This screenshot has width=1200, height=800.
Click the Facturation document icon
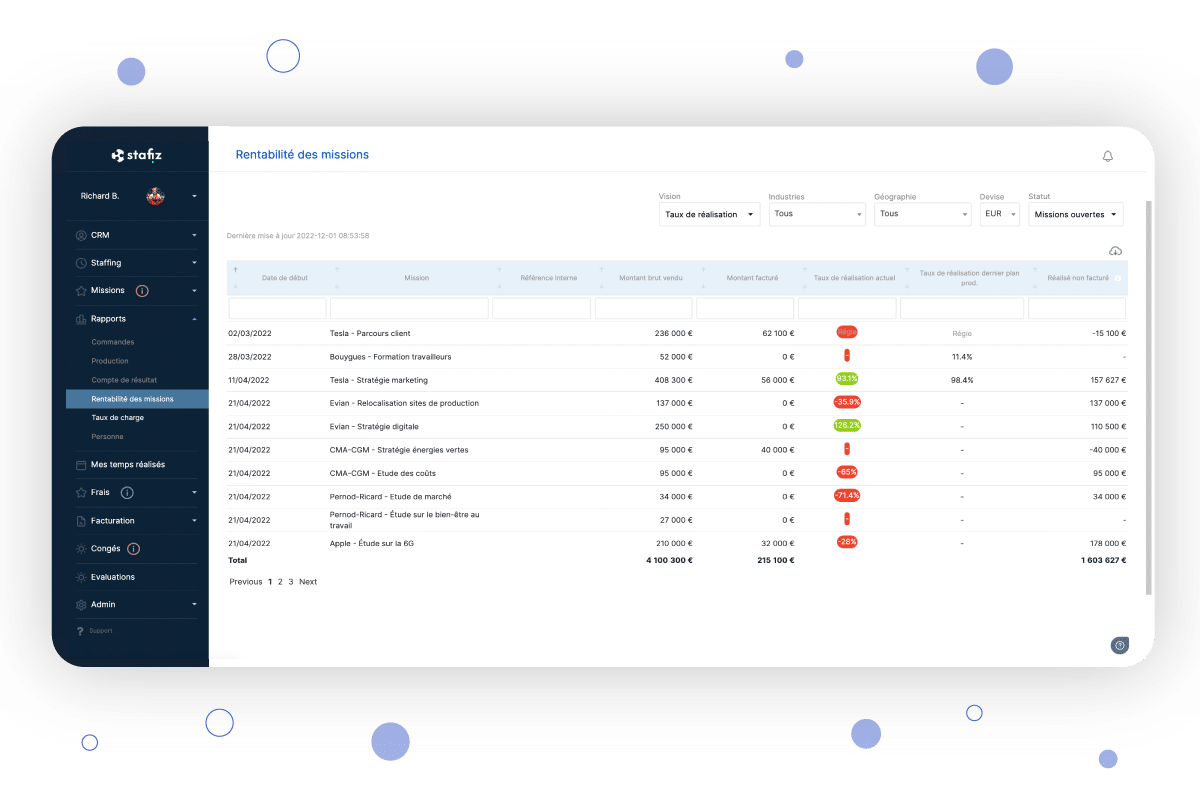click(x=81, y=521)
